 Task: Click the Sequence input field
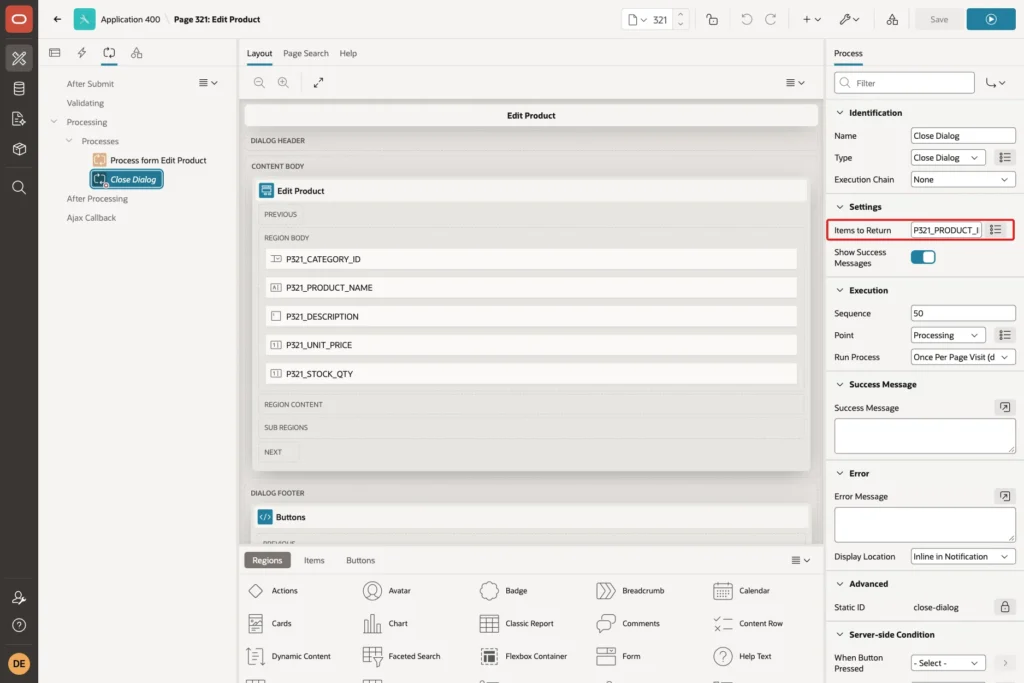click(x=963, y=313)
